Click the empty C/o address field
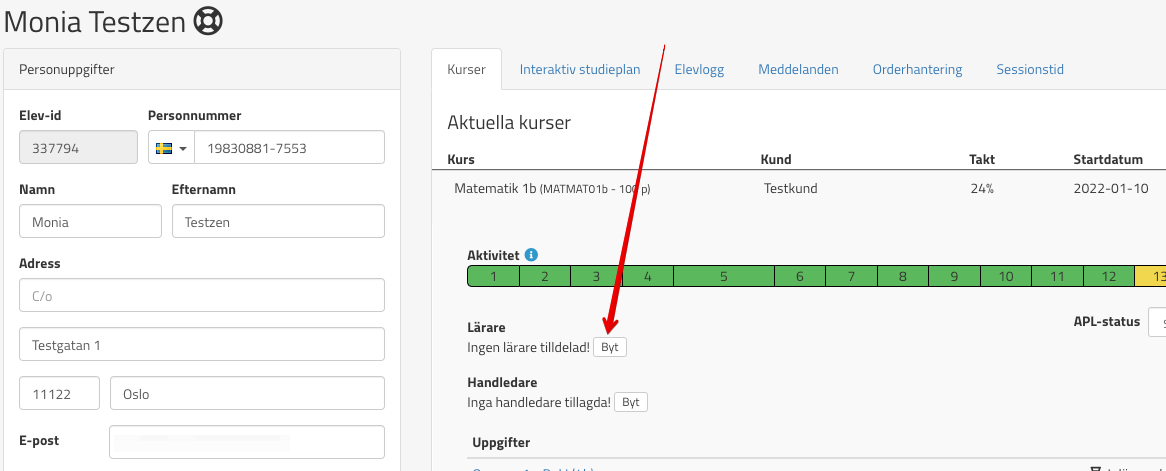 pyautogui.click(x=202, y=296)
